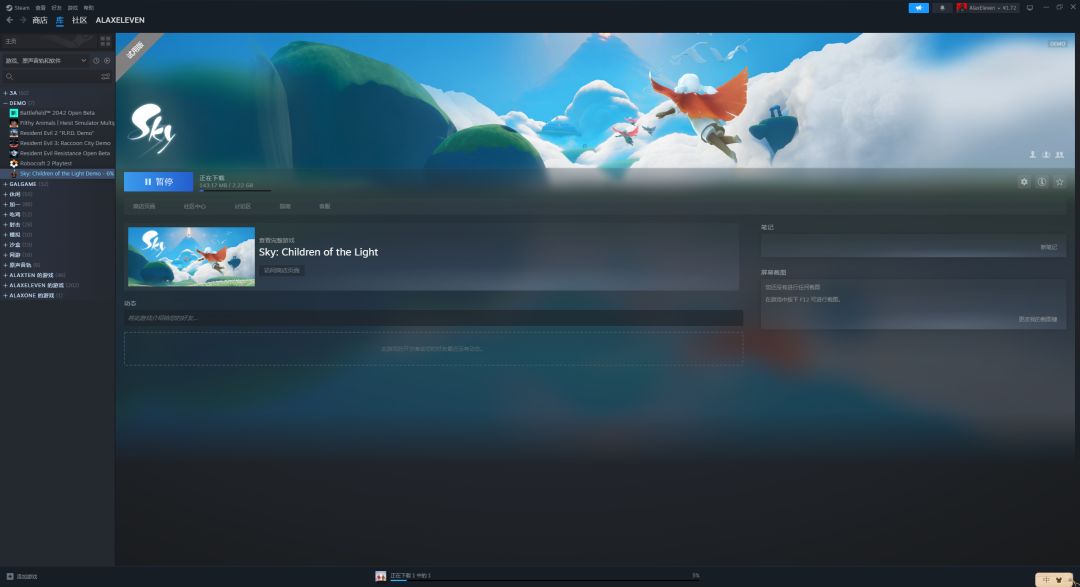Open the games and software filter dropdown
Screen dimensions: 1080x587
click(45, 61)
